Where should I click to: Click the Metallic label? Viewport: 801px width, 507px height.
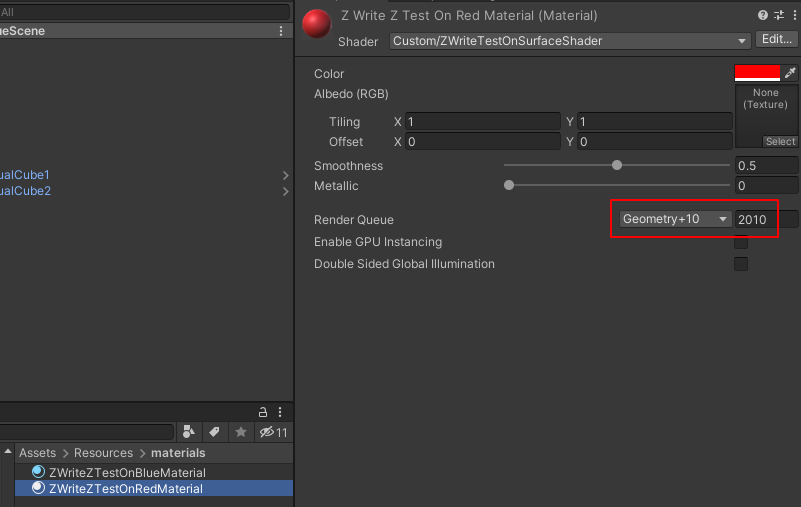336,186
